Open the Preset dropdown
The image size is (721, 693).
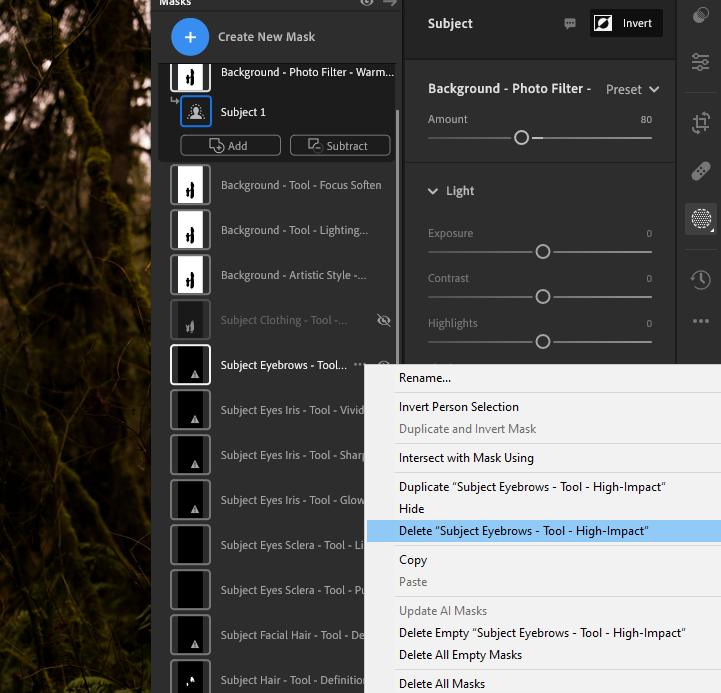[x=632, y=89]
